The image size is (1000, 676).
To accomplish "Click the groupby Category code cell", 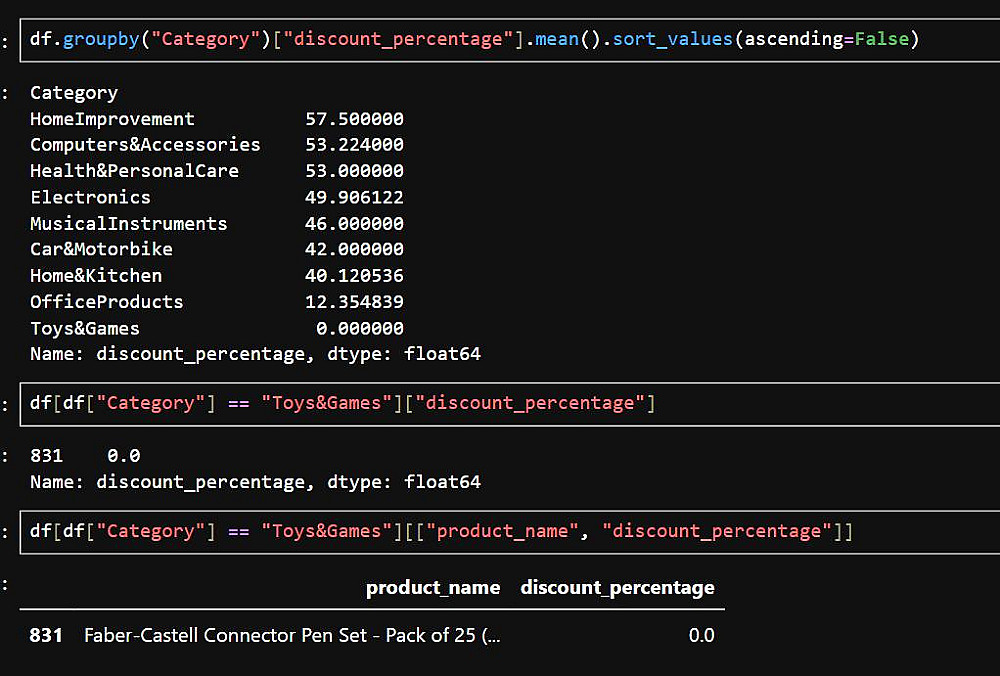I will point(500,40).
